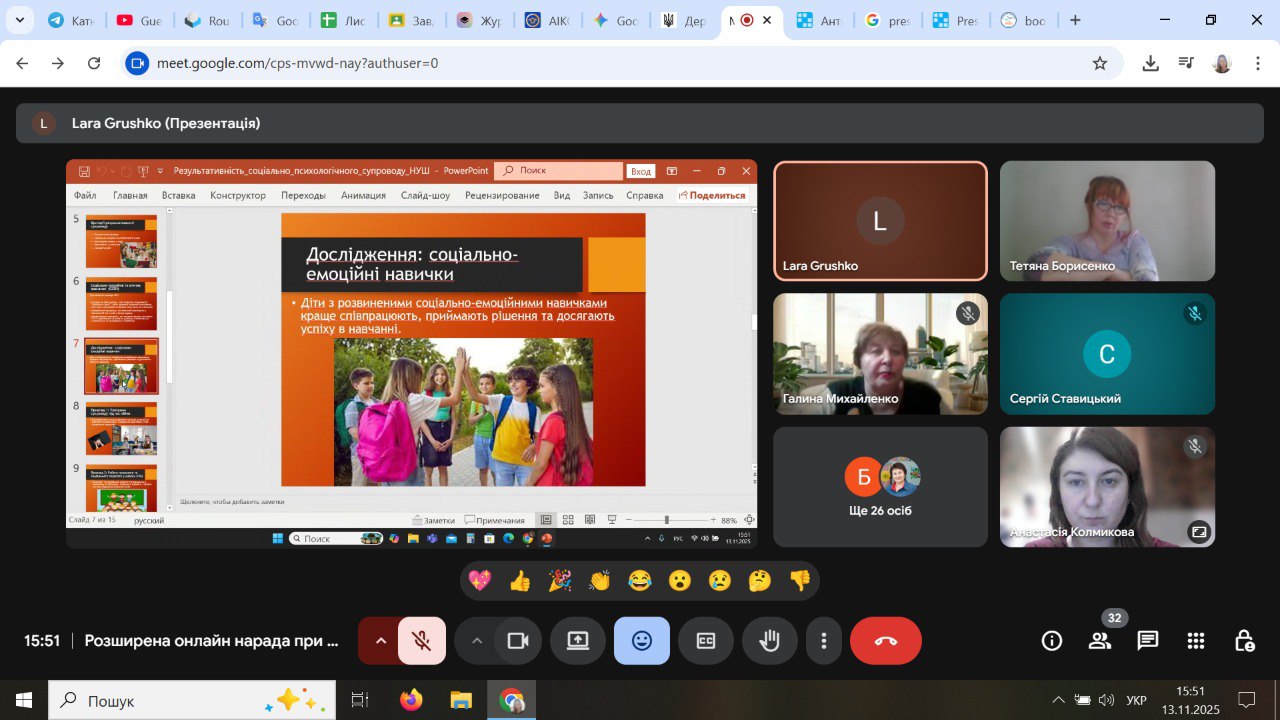Open meeting details info icon
The width and height of the screenshot is (1280, 720).
[x=1052, y=641]
